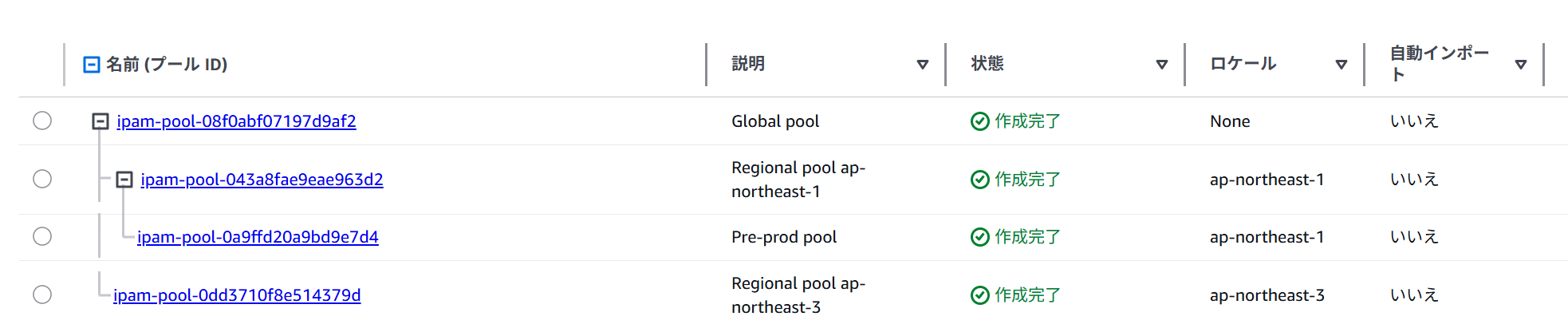Open the 説明 column filter dropdown arrow
Screen dimensions: 1568x332
923,65
